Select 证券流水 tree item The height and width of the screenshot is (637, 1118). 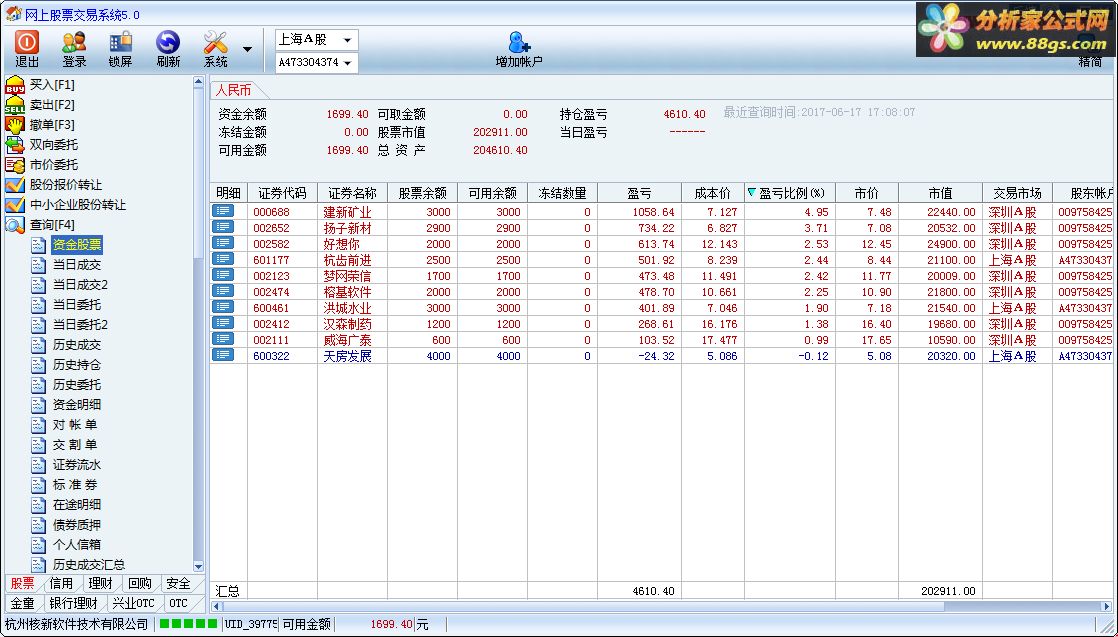(x=76, y=464)
